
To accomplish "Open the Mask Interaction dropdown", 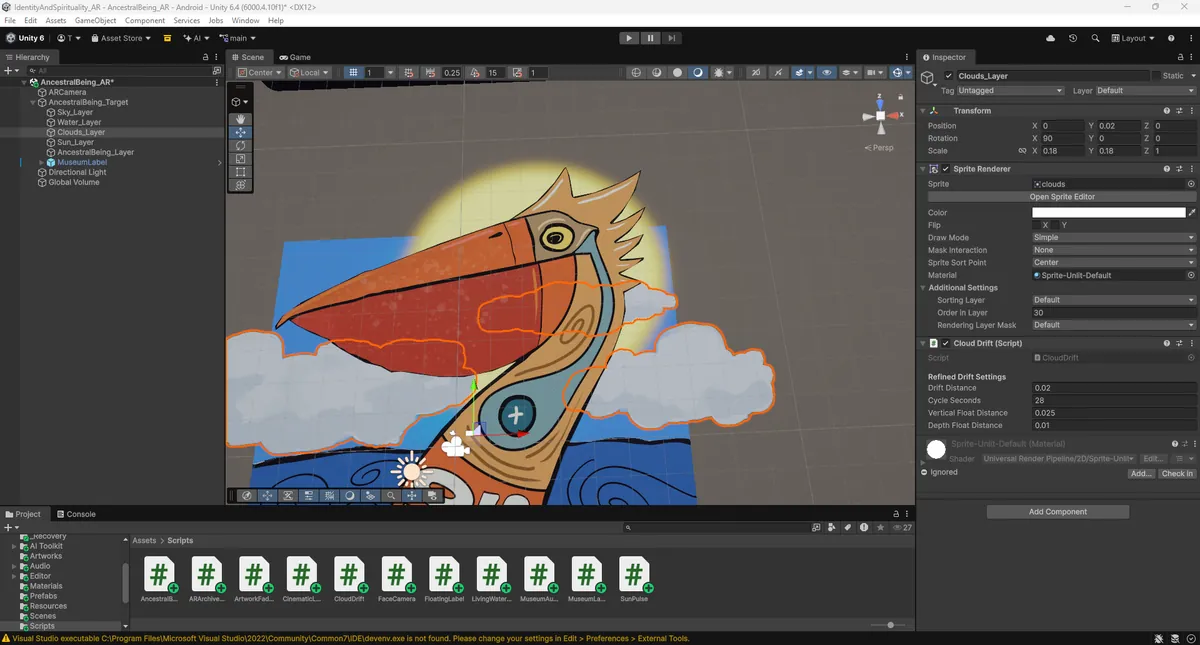I will click(x=1113, y=250).
